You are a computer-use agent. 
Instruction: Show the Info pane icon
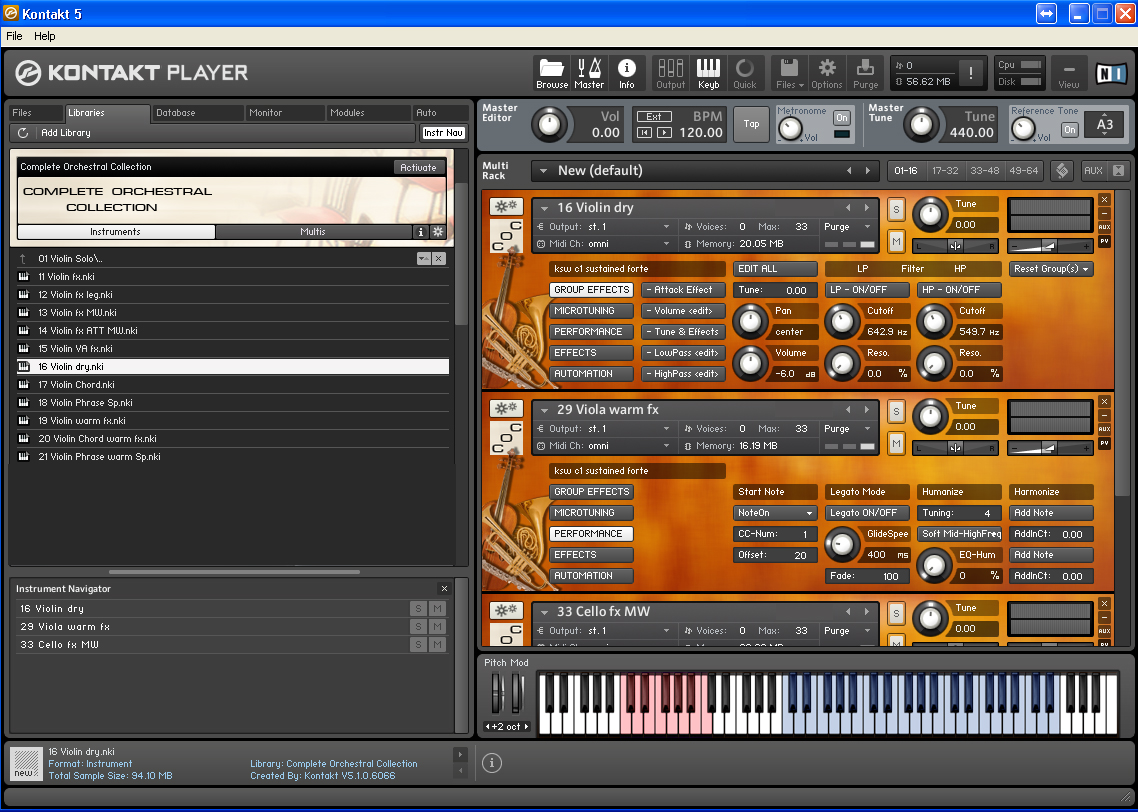coord(626,73)
